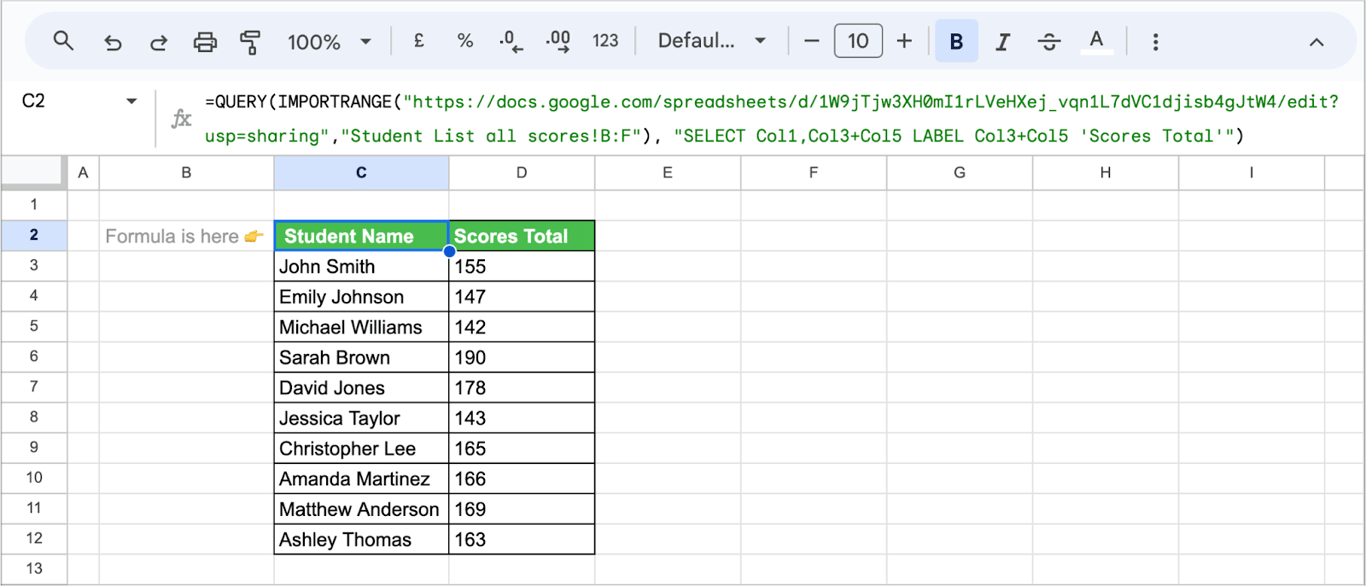This screenshot has width=1366, height=586.
Task: Select the Christopher Lee cell
Action: (x=361, y=448)
